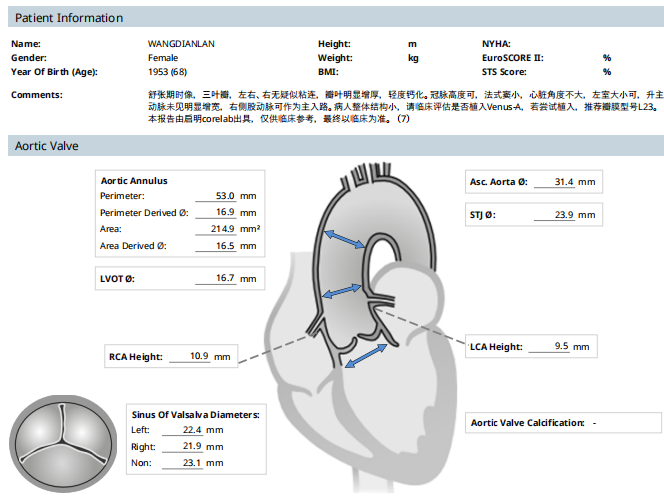Click the top blue arrow on ascending aorta
Screen dimensions: 664x502
349,239
